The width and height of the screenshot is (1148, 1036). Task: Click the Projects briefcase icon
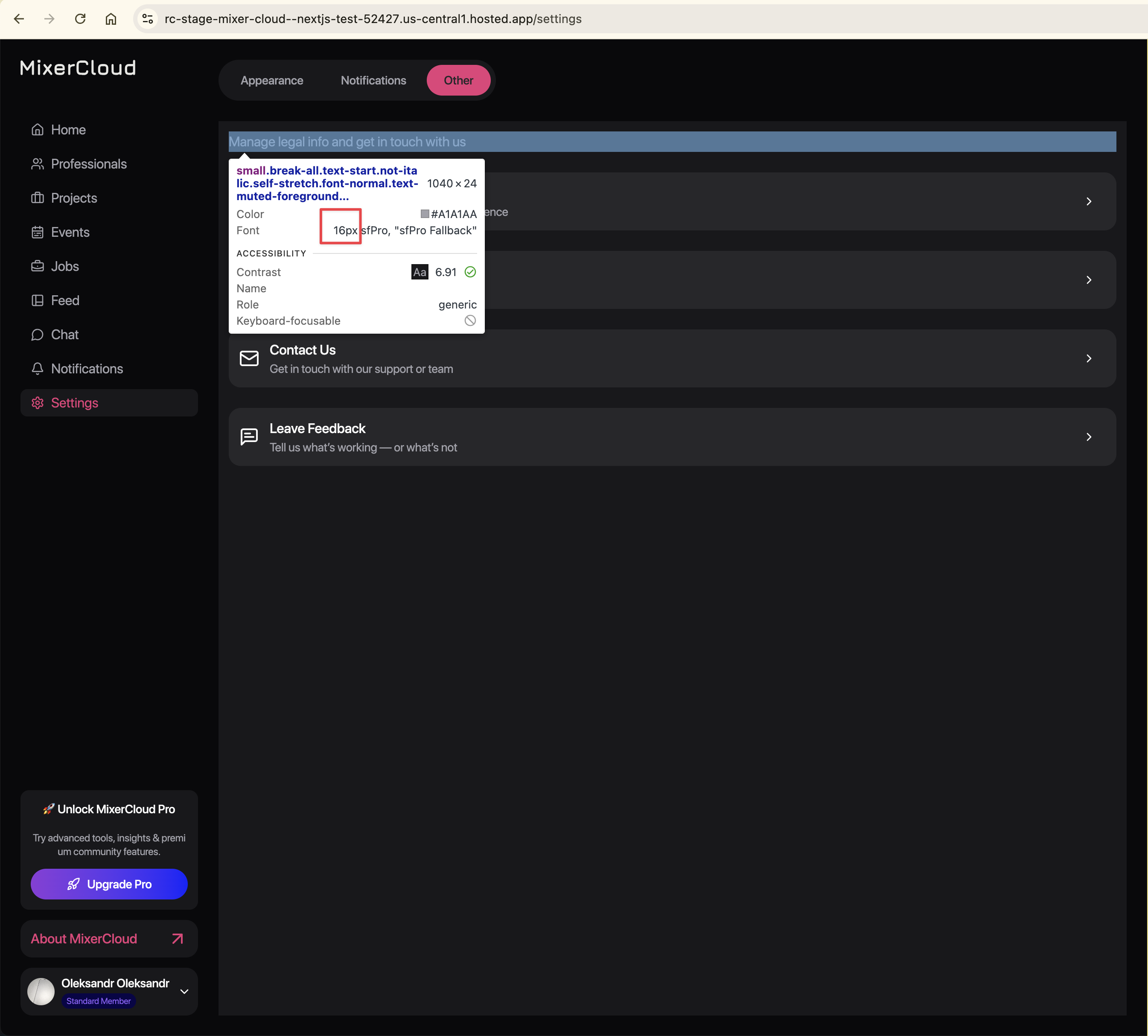pyautogui.click(x=38, y=198)
